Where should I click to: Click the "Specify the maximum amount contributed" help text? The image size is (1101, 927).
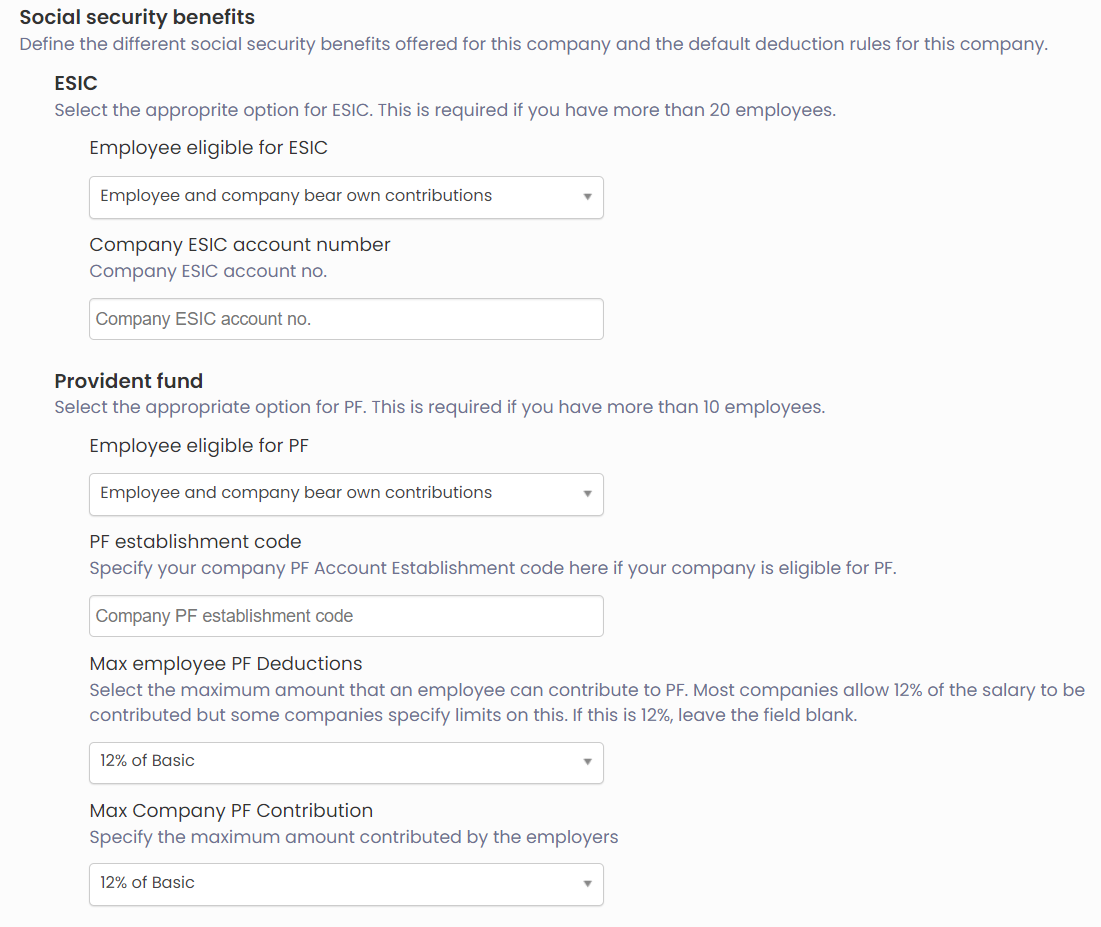[x=353, y=837]
